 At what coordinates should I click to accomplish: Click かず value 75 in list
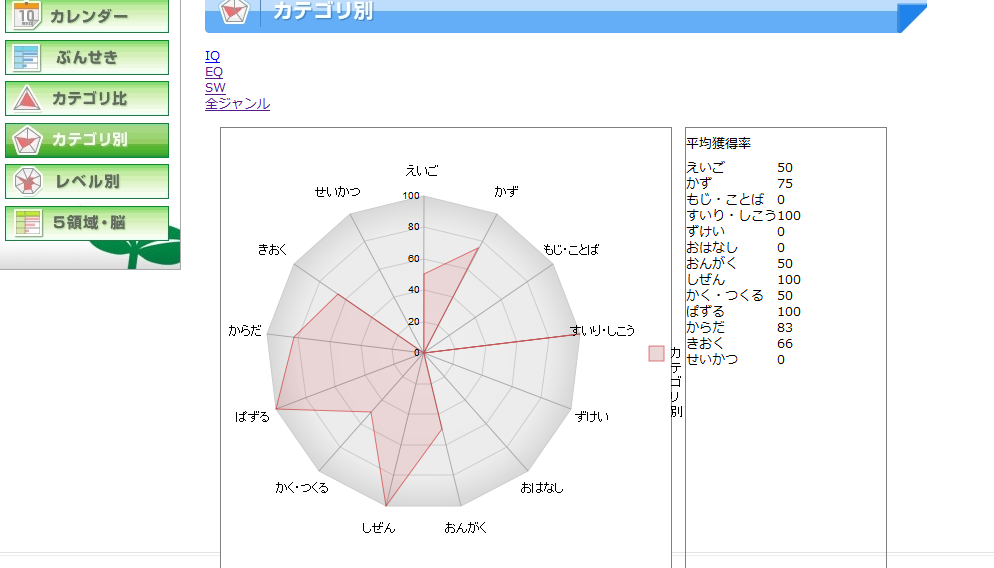785,183
